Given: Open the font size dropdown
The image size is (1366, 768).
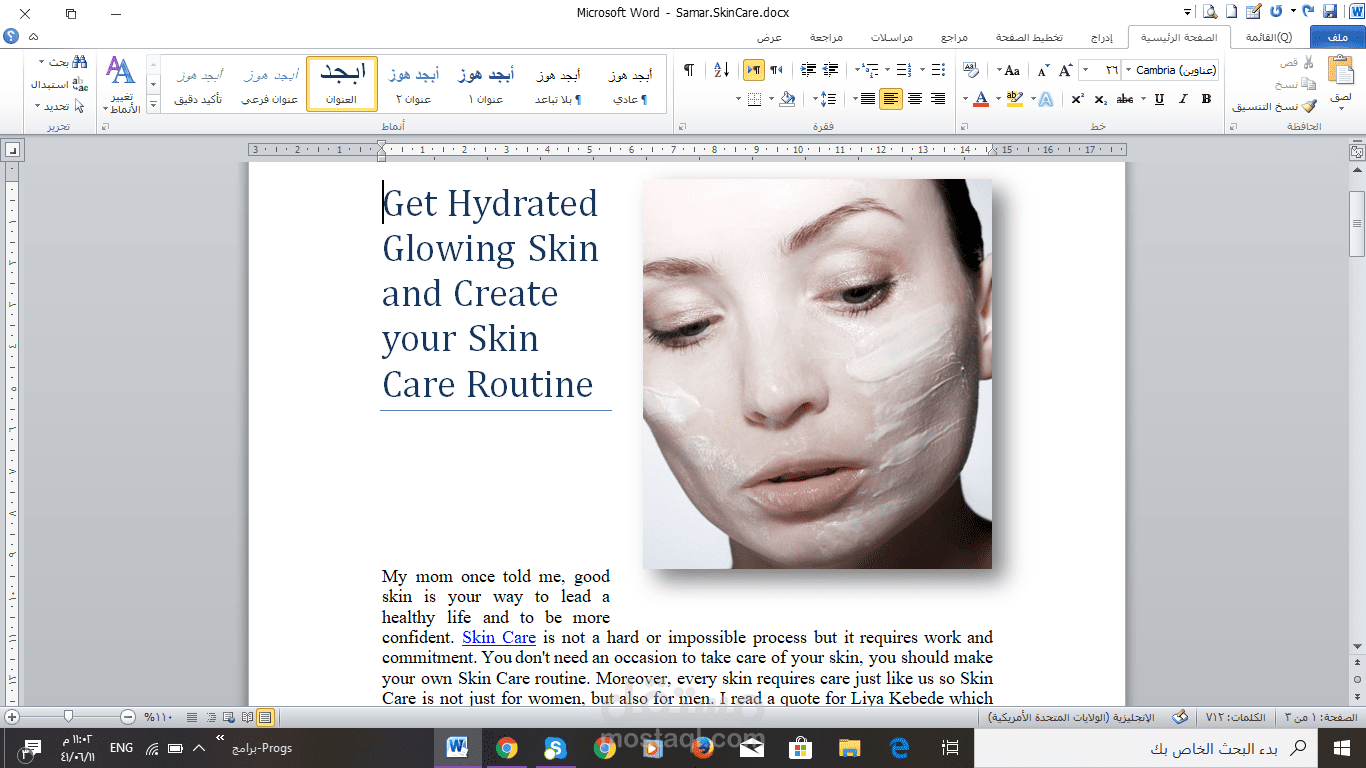Looking at the screenshot, I should tap(1086, 70).
